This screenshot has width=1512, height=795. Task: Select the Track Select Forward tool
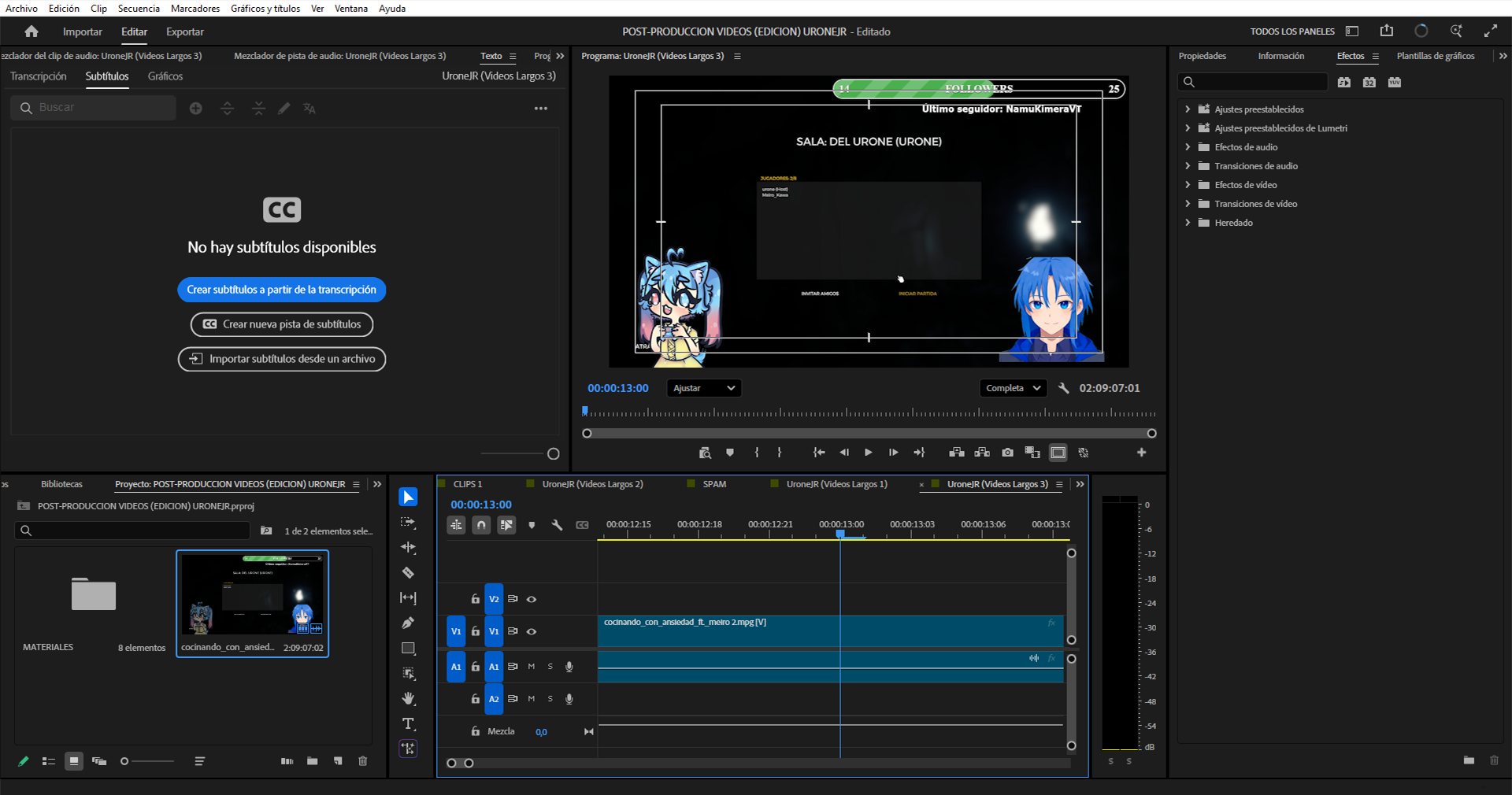408,522
